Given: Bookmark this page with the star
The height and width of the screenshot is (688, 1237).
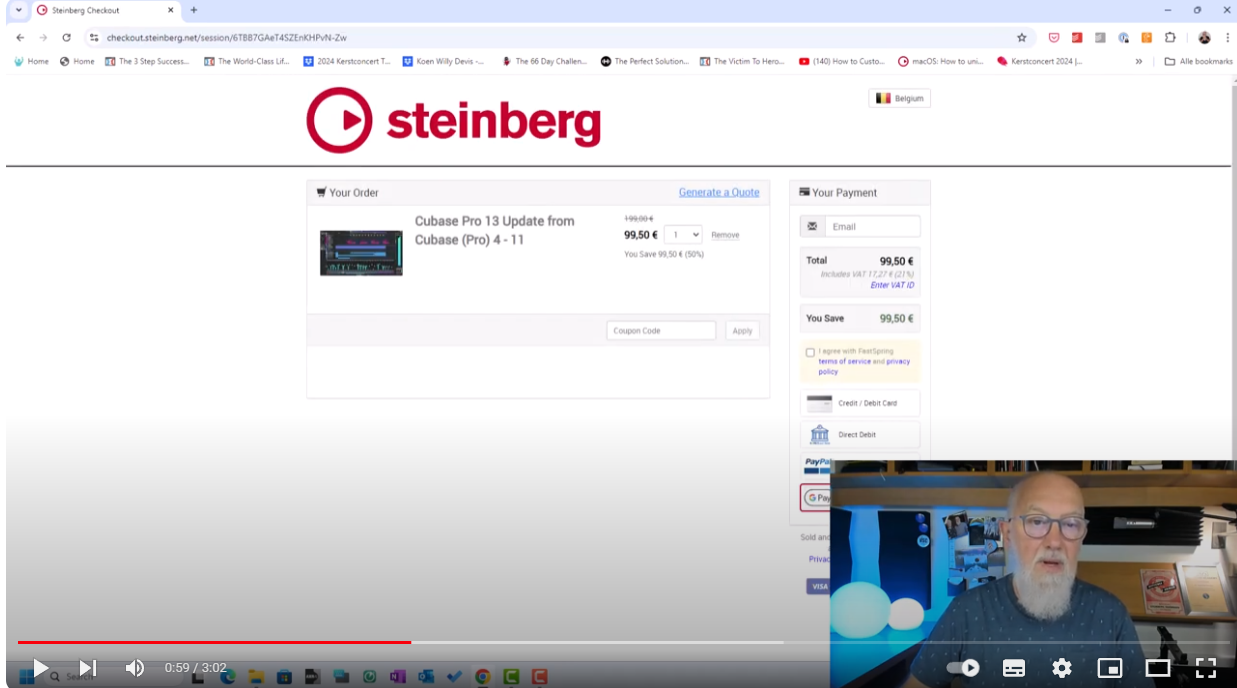Looking at the screenshot, I should 1021,37.
